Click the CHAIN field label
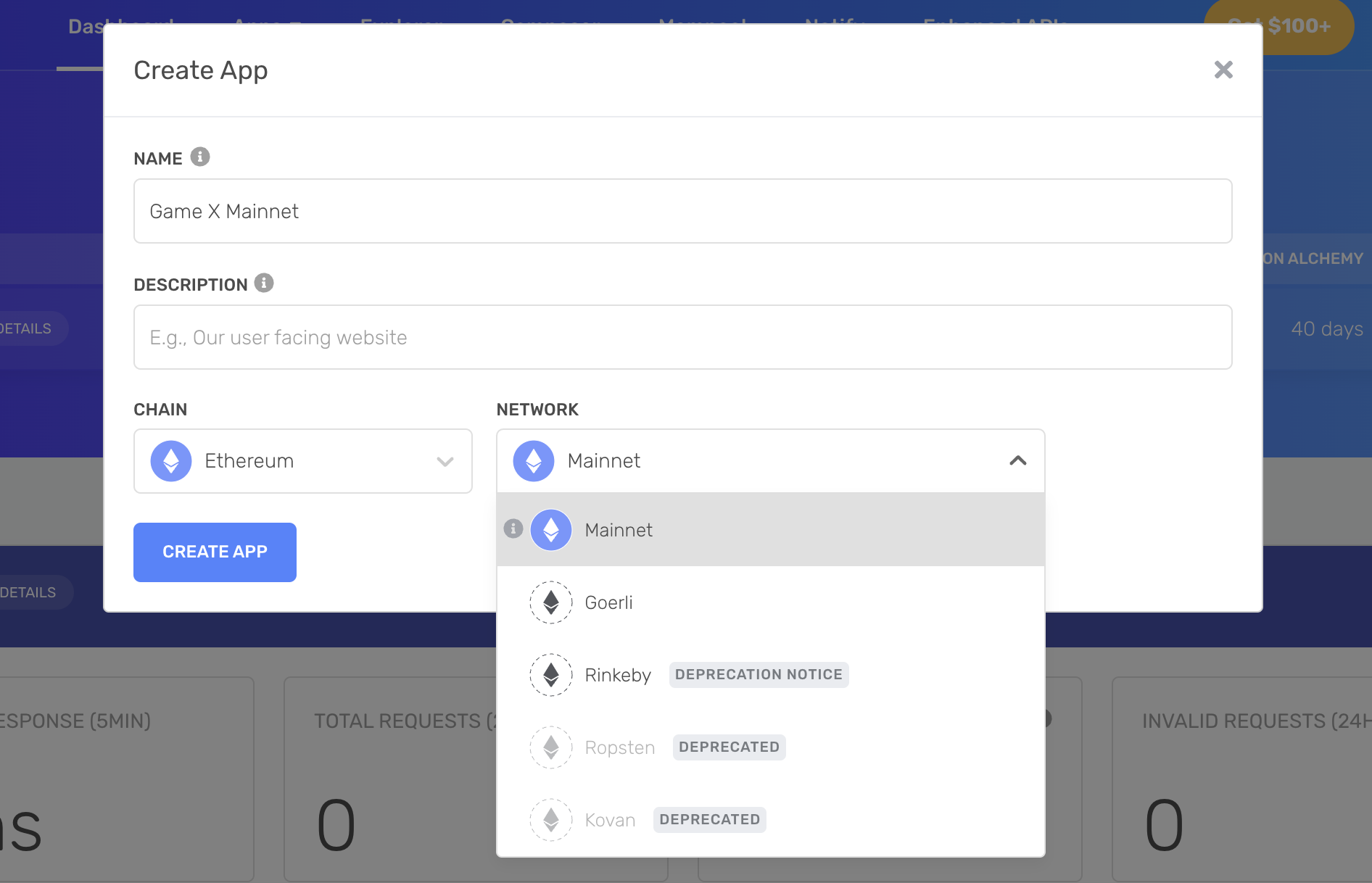 [160, 410]
